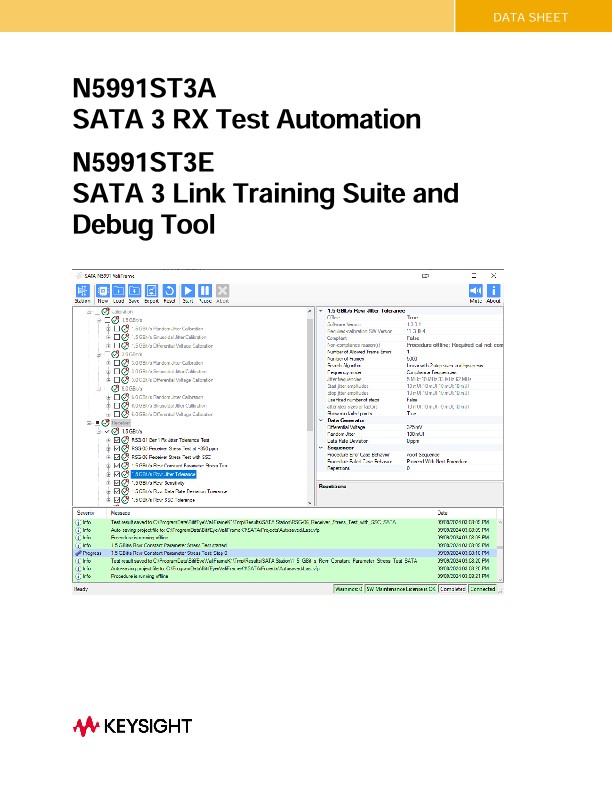Uncheck 1.5 GBit/s Rcvr SSC Tolerance checkbox
This screenshot has height=792, width=612.
coord(117,500)
